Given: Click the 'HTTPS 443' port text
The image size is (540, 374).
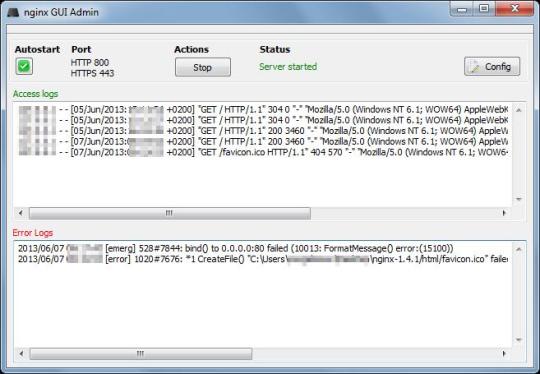Looking at the screenshot, I should pyautogui.click(x=92, y=73).
